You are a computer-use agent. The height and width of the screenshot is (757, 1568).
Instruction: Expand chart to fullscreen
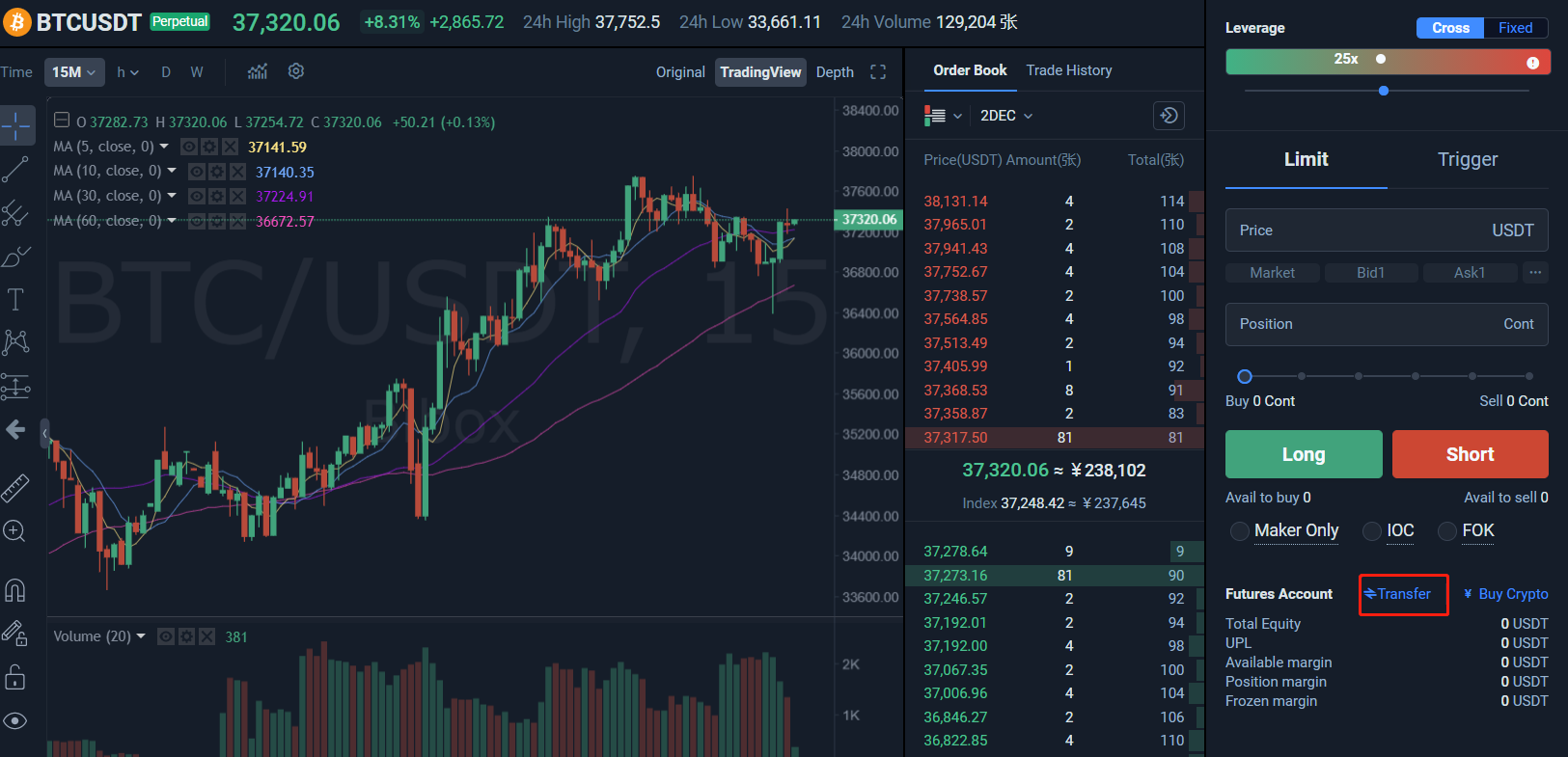pyautogui.click(x=878, y=71)
